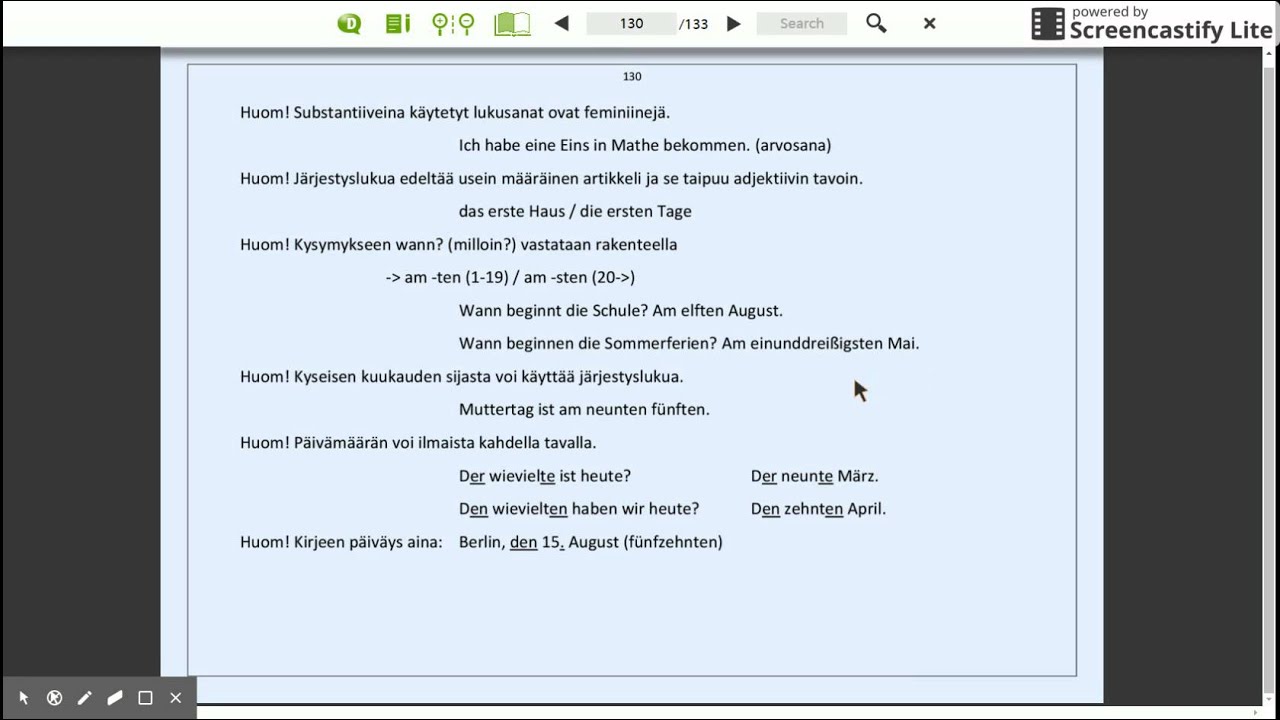Click the green speech bubble D icon
The image size is (1280, 720).
[x=349, y=23]
